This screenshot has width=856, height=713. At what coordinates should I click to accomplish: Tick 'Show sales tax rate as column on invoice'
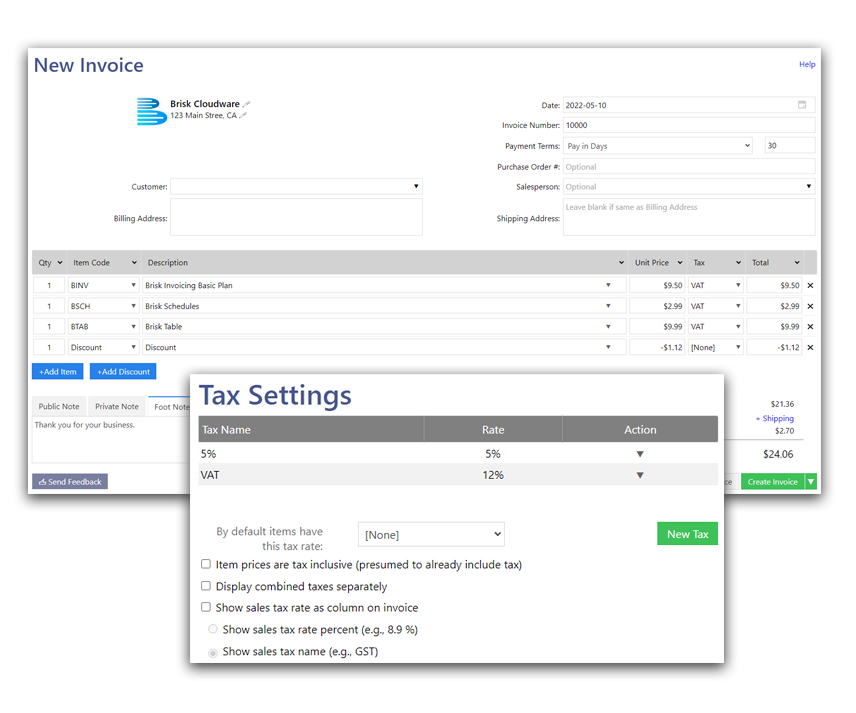click(206, 607)
